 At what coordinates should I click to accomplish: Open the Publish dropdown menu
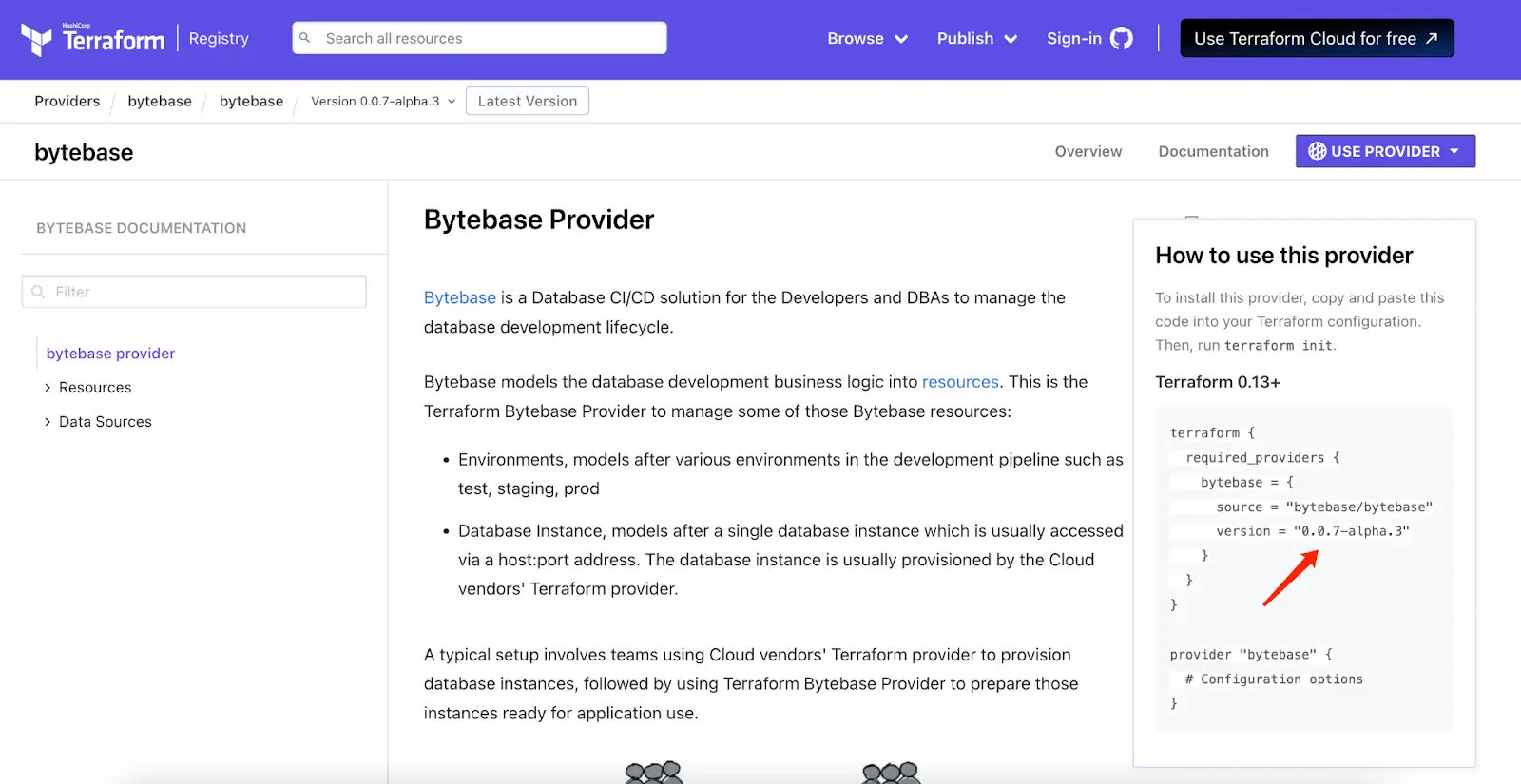coord(976,38)
